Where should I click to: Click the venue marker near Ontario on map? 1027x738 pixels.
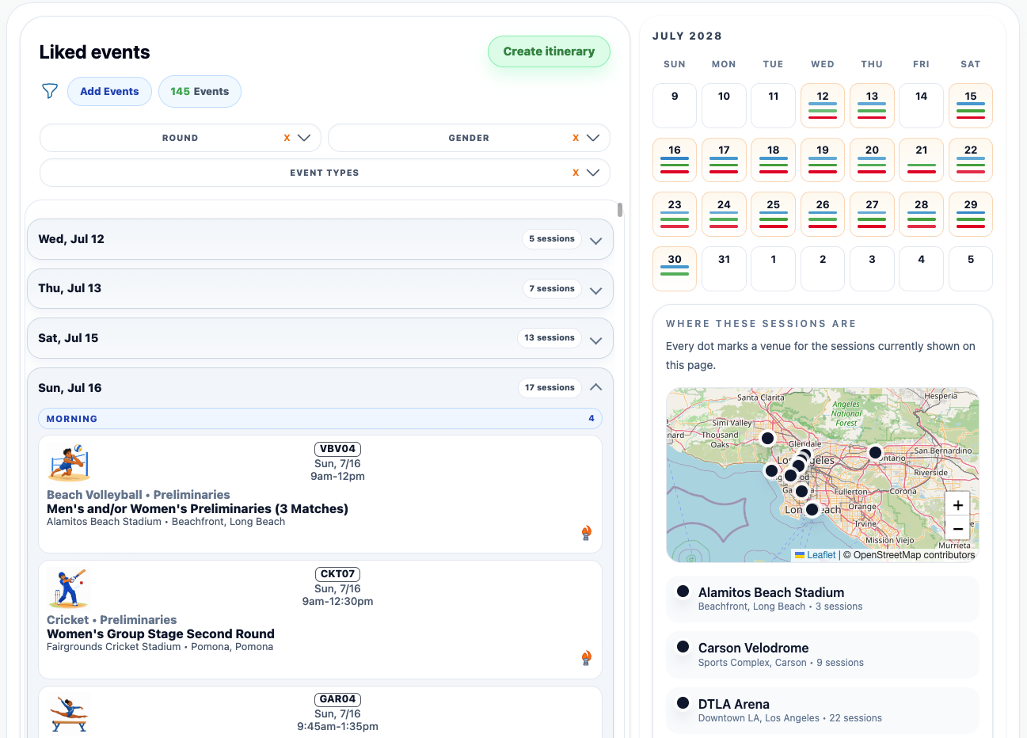[x=875, y=452]
